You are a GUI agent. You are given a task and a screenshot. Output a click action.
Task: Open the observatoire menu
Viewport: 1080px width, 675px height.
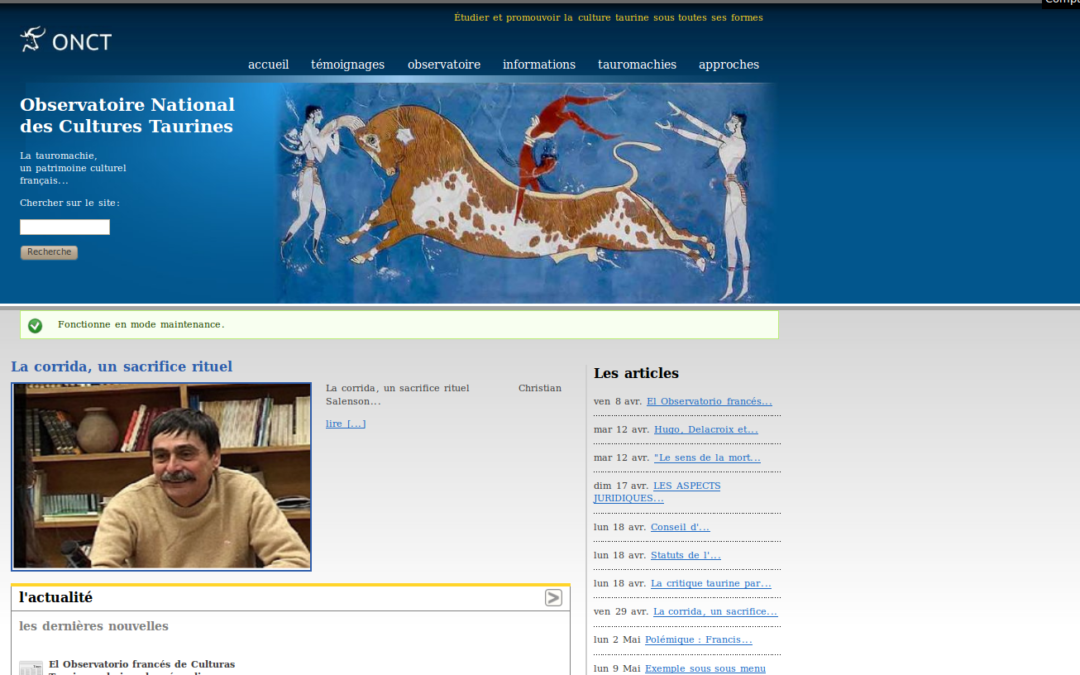coord(444,64)
